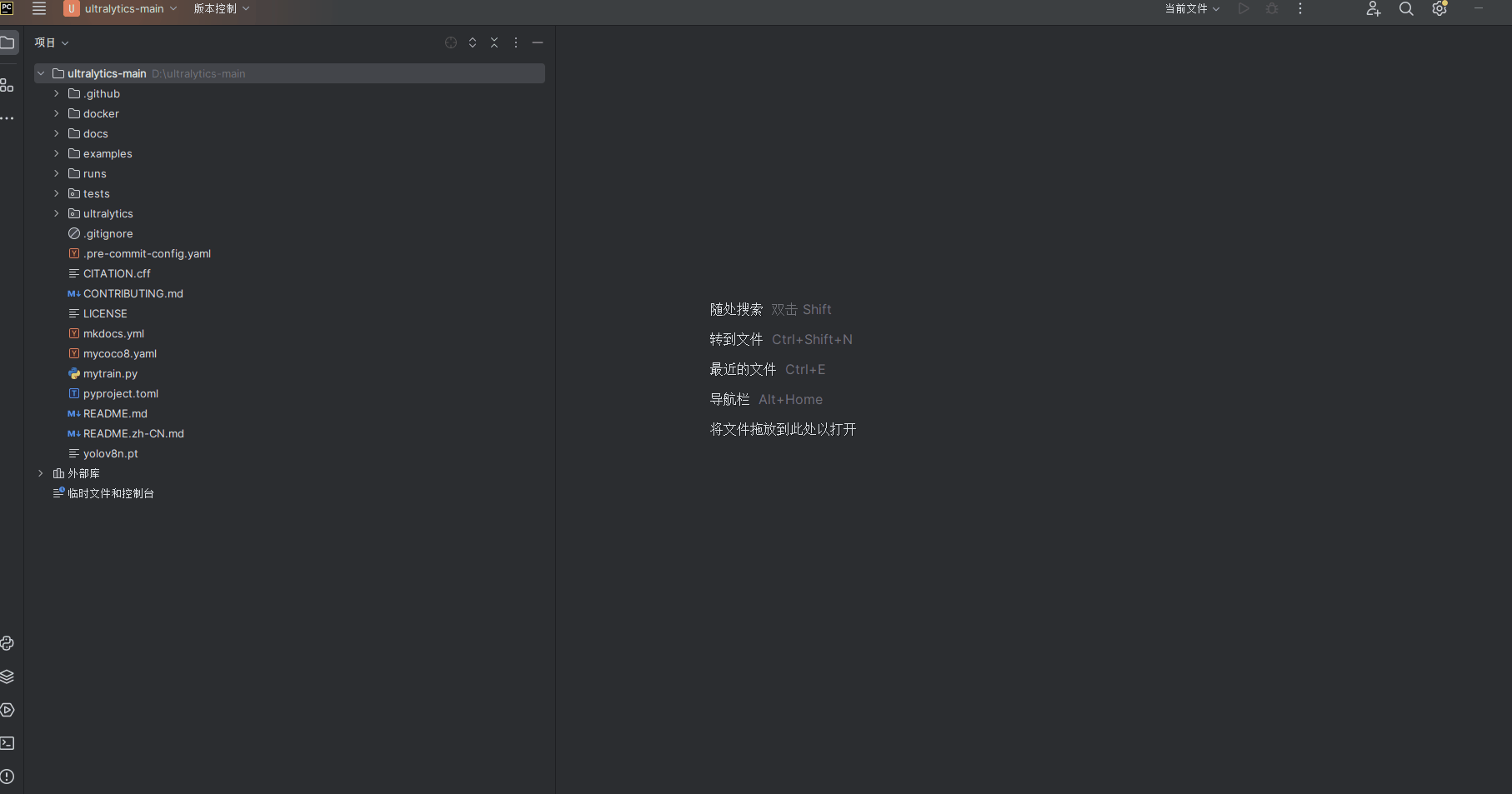Click the PyCharm logo icon
The height and width of the screenshot is (794, 1512).
point(7,8)
